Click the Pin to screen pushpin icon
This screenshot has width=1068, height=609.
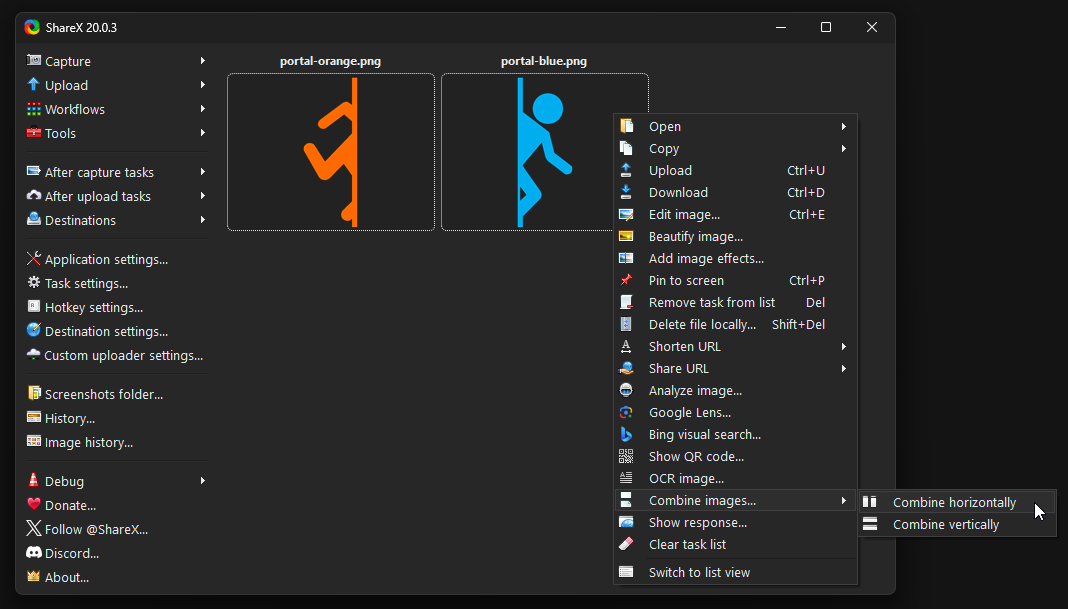pos(626,280)
